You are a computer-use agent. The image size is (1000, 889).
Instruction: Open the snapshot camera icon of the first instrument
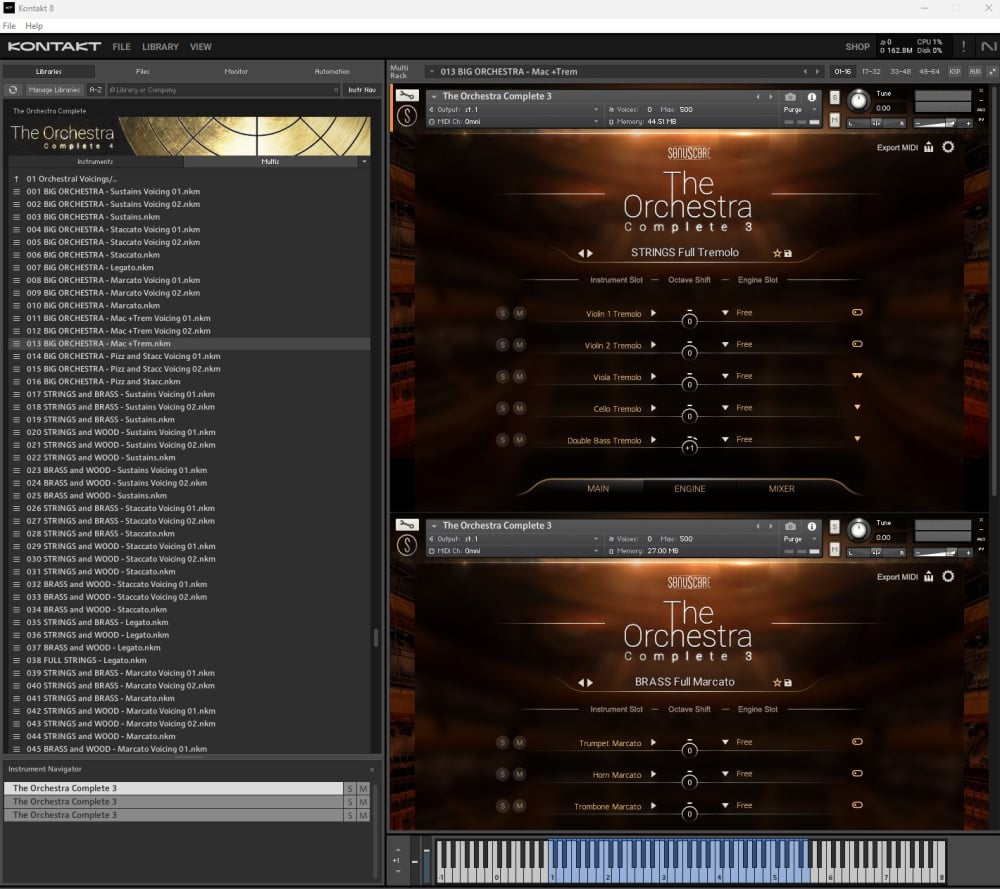(x=790, y=97)
